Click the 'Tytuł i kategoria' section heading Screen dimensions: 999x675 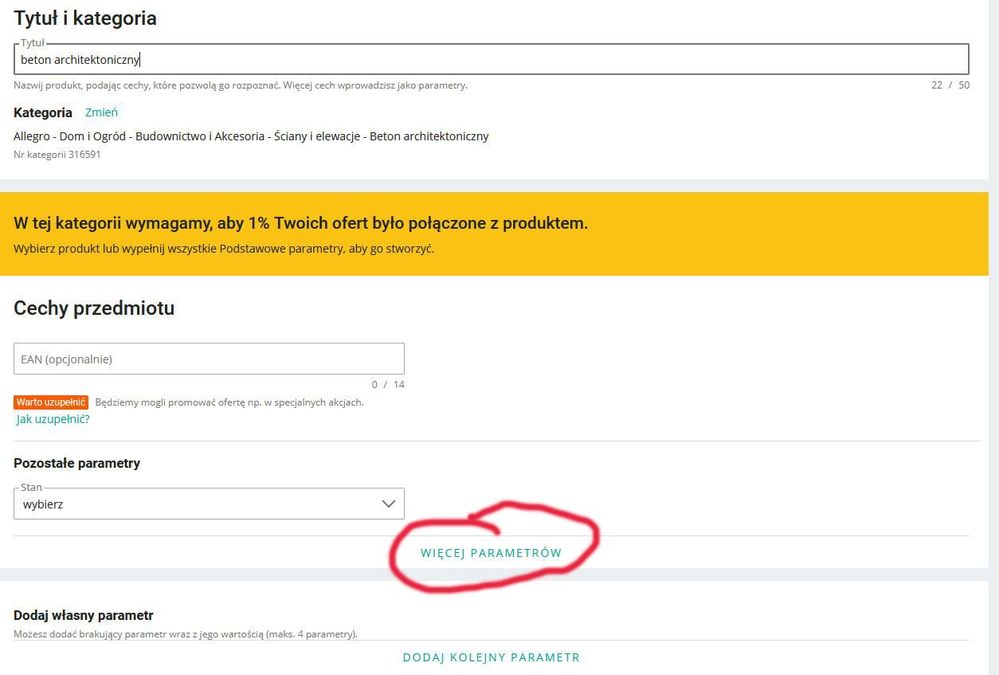pyautogui.click(x=85, y=18)
